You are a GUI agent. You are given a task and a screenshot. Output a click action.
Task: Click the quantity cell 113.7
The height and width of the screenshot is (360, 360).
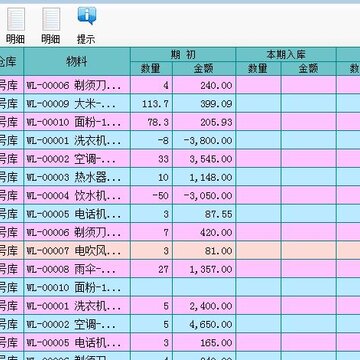coord(151,104)
